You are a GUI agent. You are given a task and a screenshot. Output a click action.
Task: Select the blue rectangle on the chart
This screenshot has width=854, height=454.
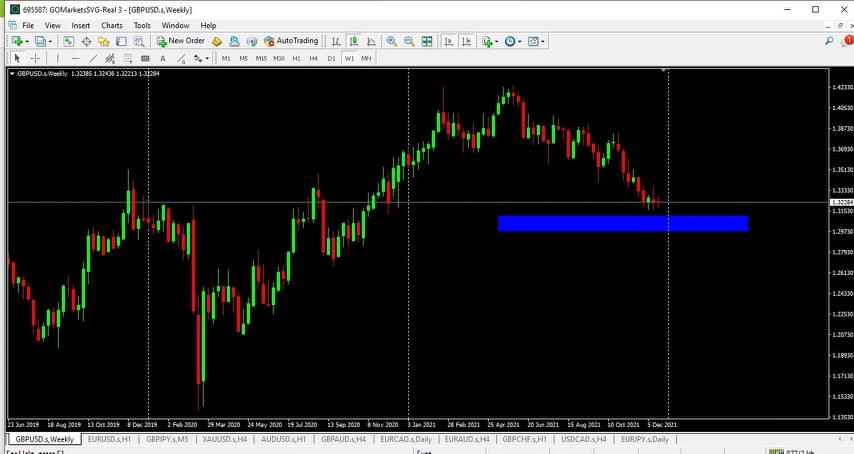[623, 224]
